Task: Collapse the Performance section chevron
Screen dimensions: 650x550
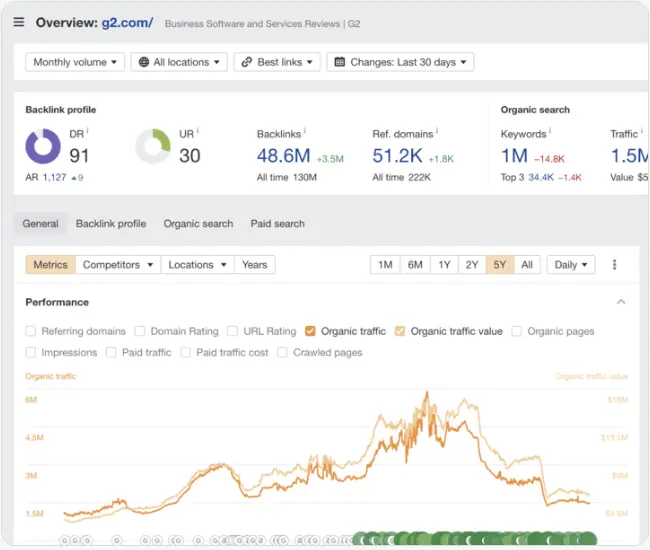Action: pos(621,302)
